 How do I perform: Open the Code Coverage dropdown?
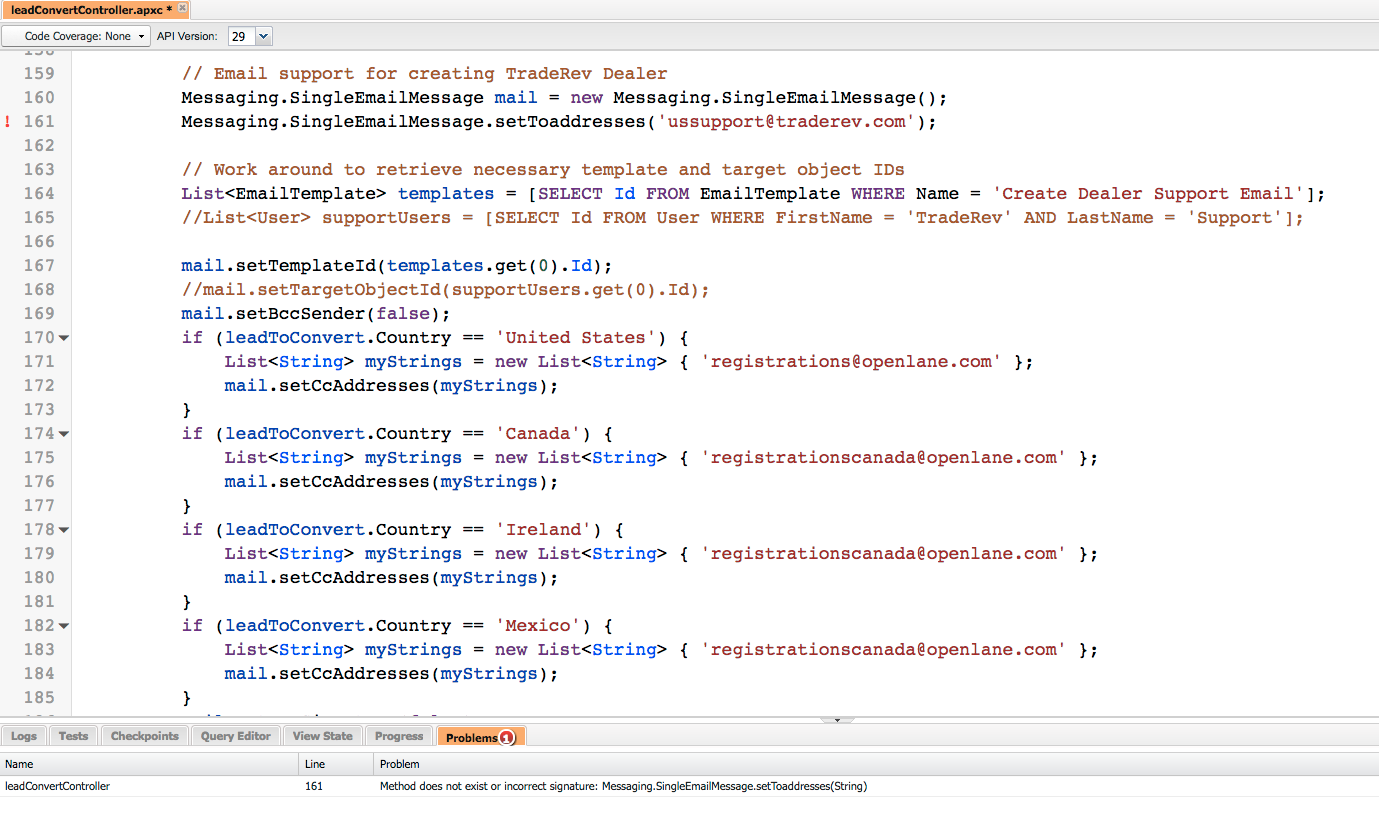pos(77,36)
